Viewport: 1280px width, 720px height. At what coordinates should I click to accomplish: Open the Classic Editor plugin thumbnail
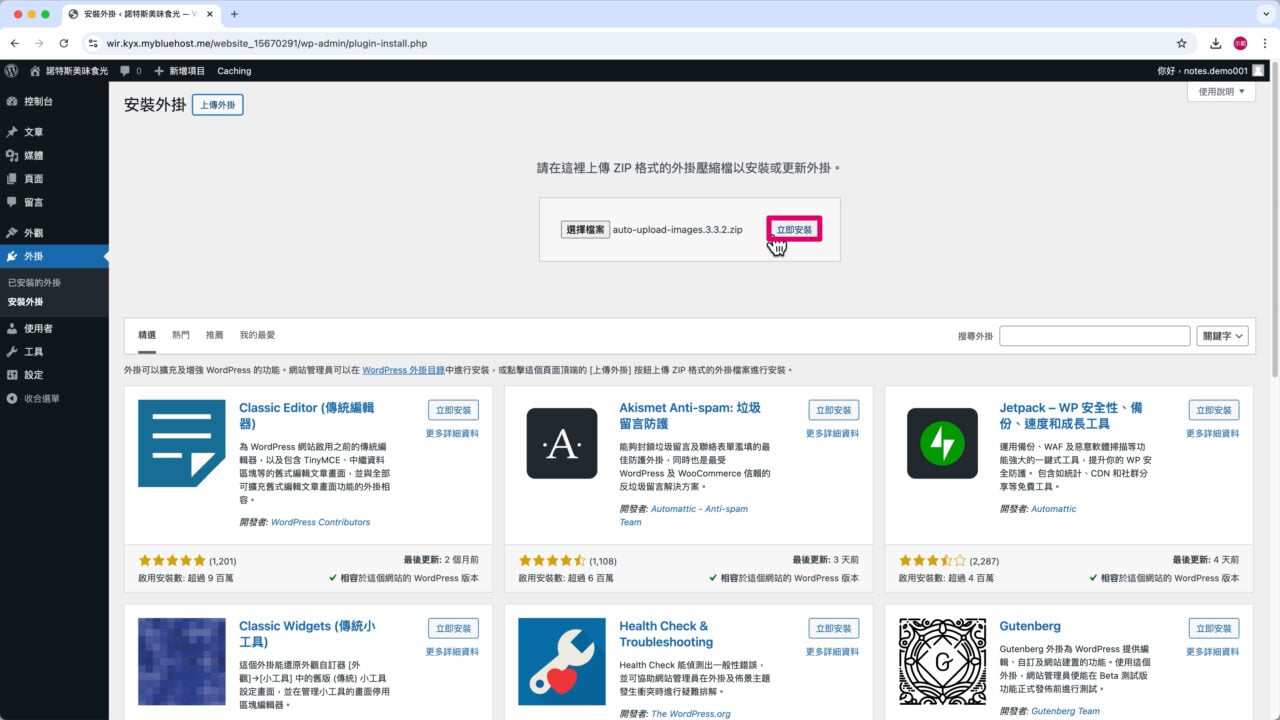(182, 443)
